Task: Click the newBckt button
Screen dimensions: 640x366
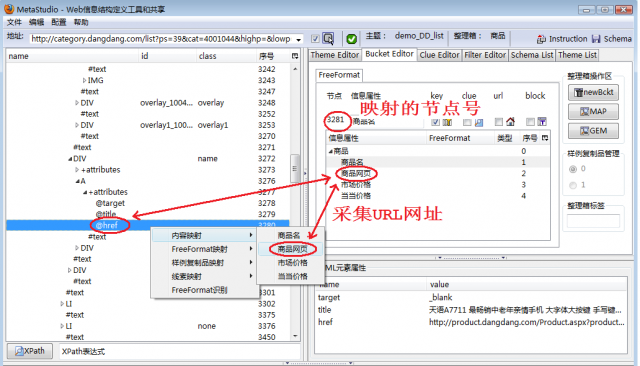Action: 593,92
